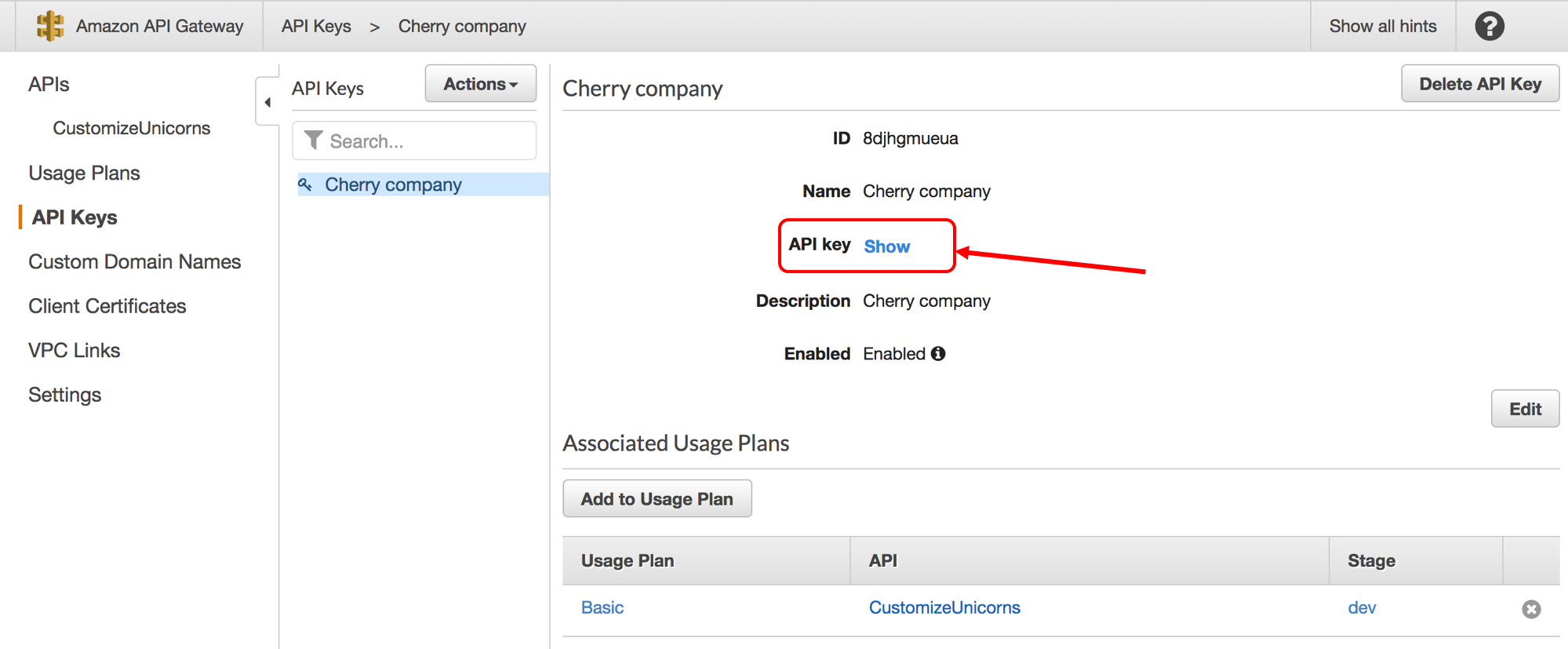Screen dimensions: 1568x649
Task: Select API Keys in sidebar
Action: click(75, 217)
